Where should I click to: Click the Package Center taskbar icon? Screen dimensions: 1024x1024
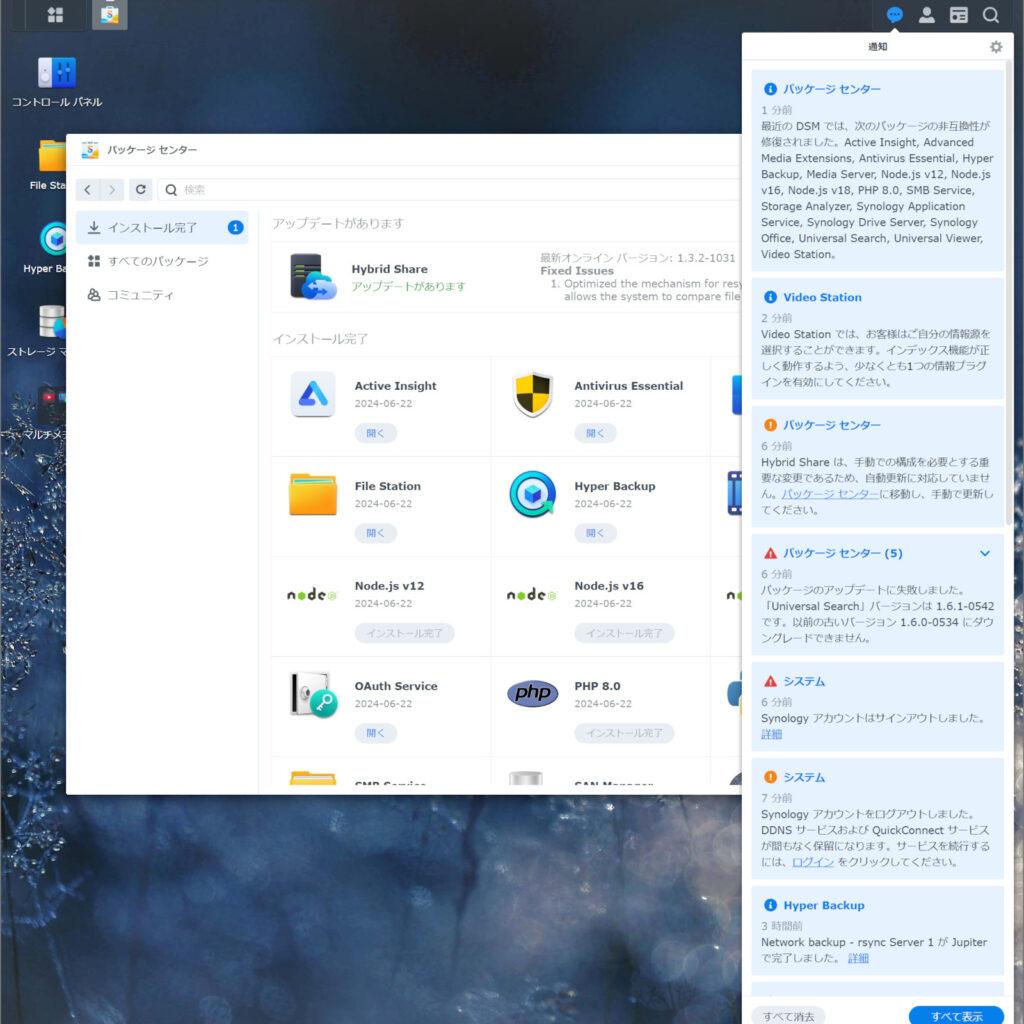click(110, 14)
